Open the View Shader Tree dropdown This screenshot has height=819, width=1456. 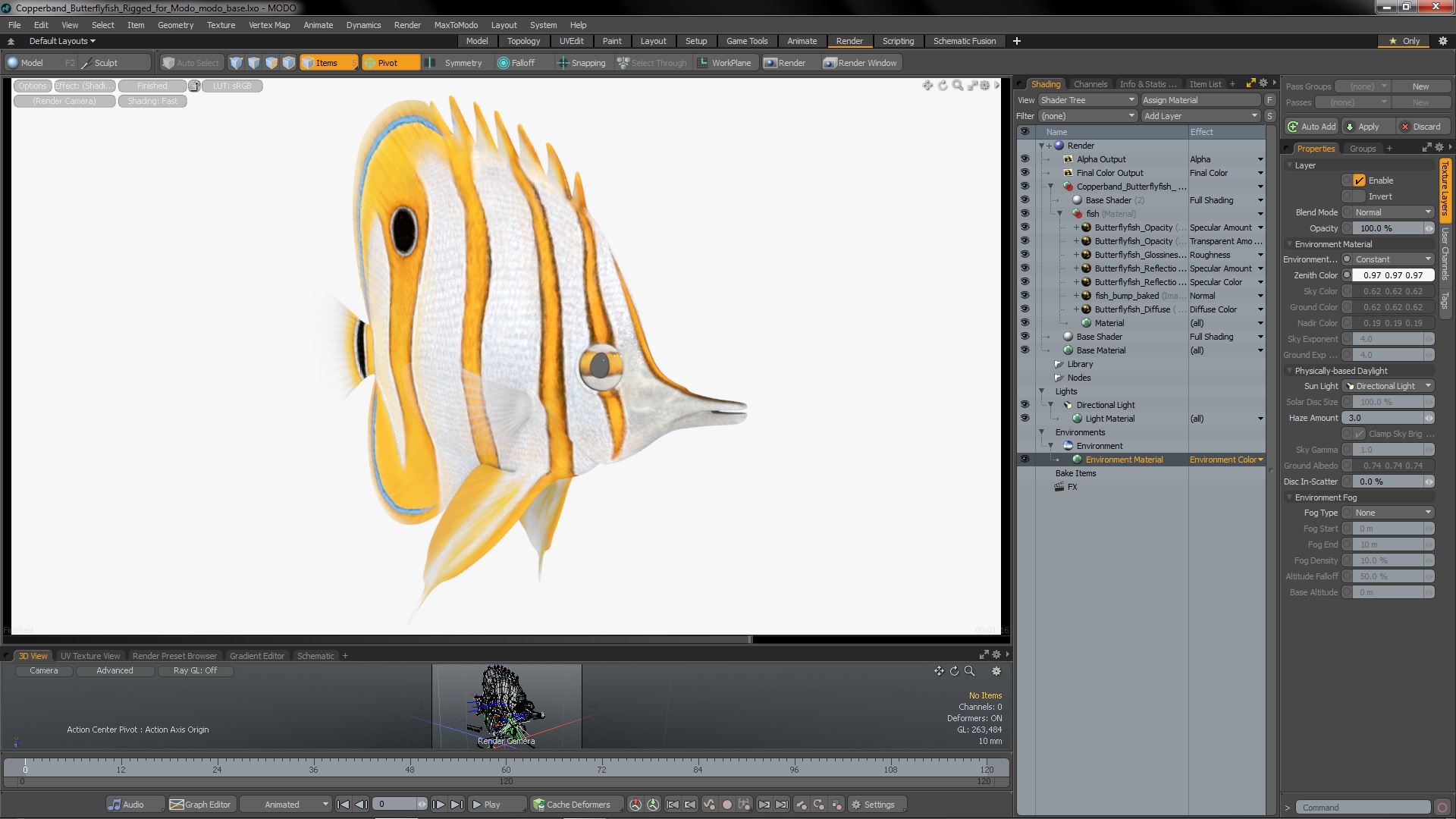pos(1087,100)
